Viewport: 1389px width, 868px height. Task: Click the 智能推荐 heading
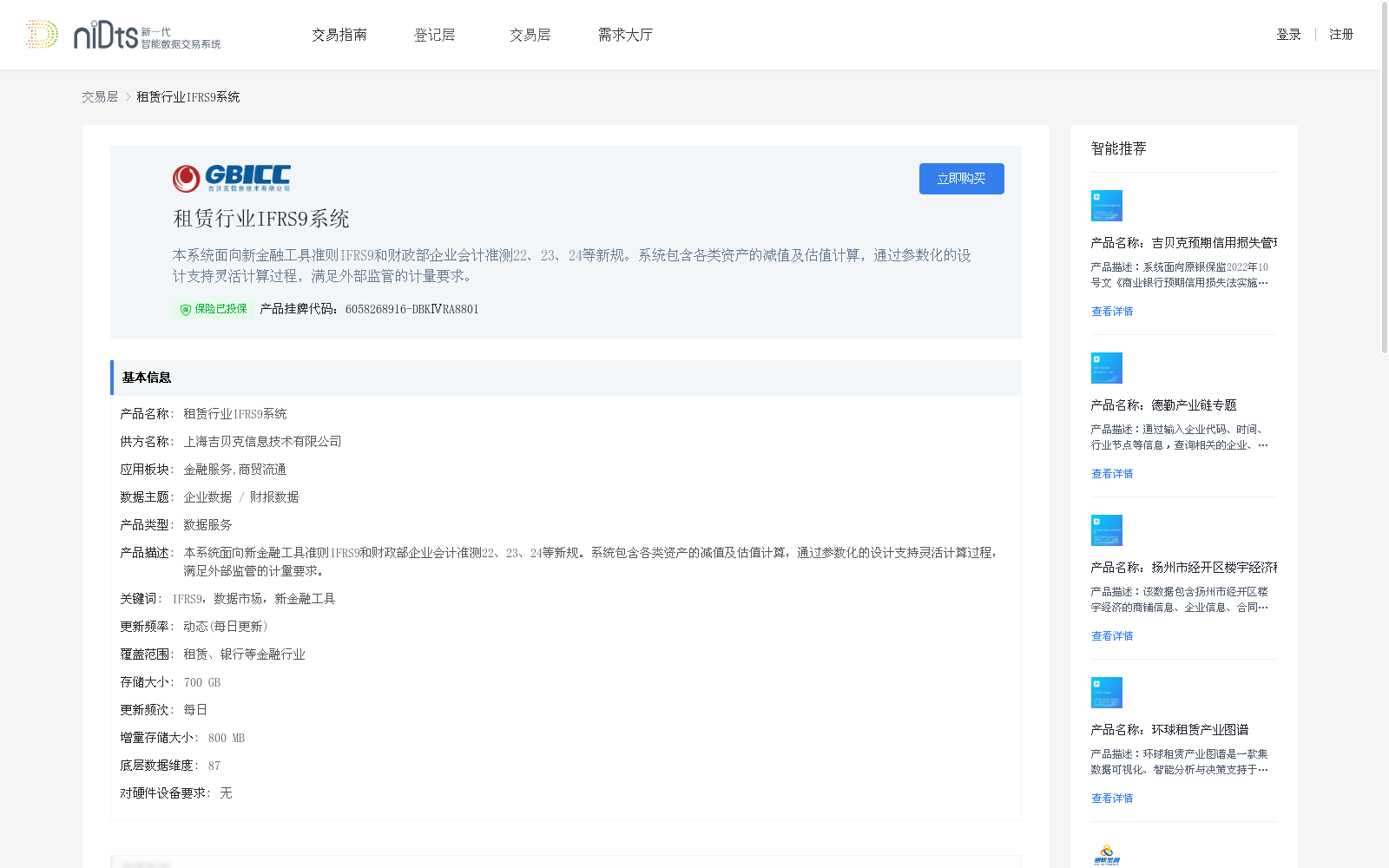(1118, 148)
